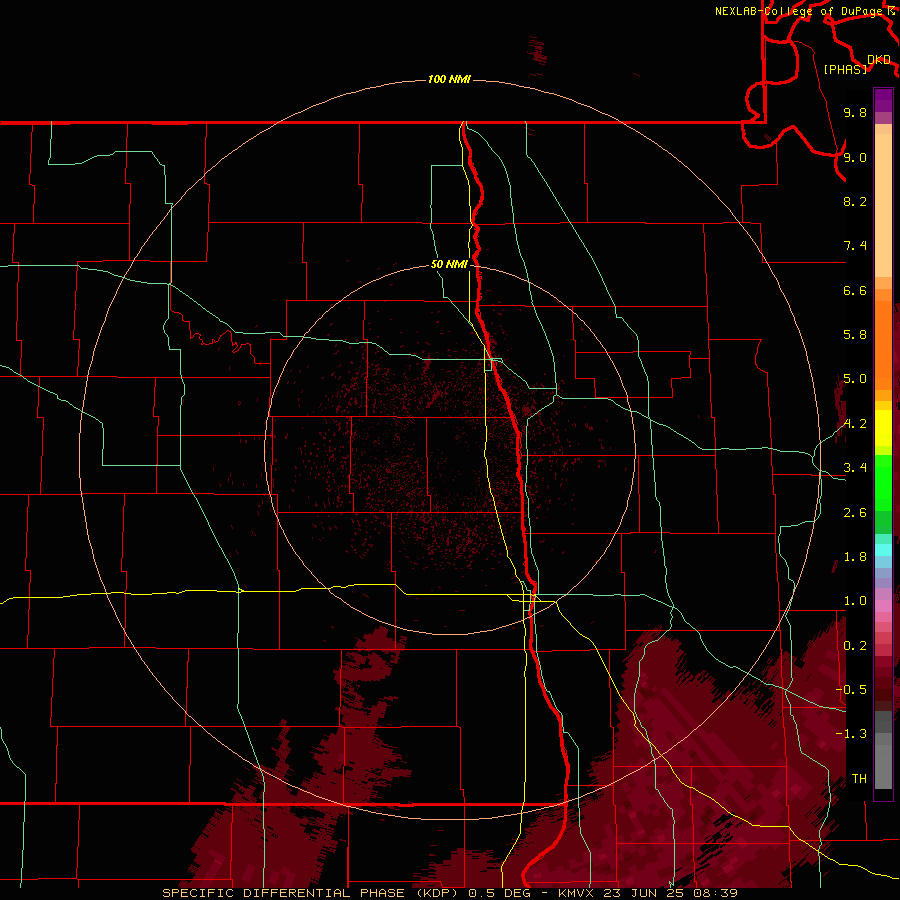Pick the light peach segment of the color bar
The width and height of the screenshot is (900, 900).
[x=883, y=207]
